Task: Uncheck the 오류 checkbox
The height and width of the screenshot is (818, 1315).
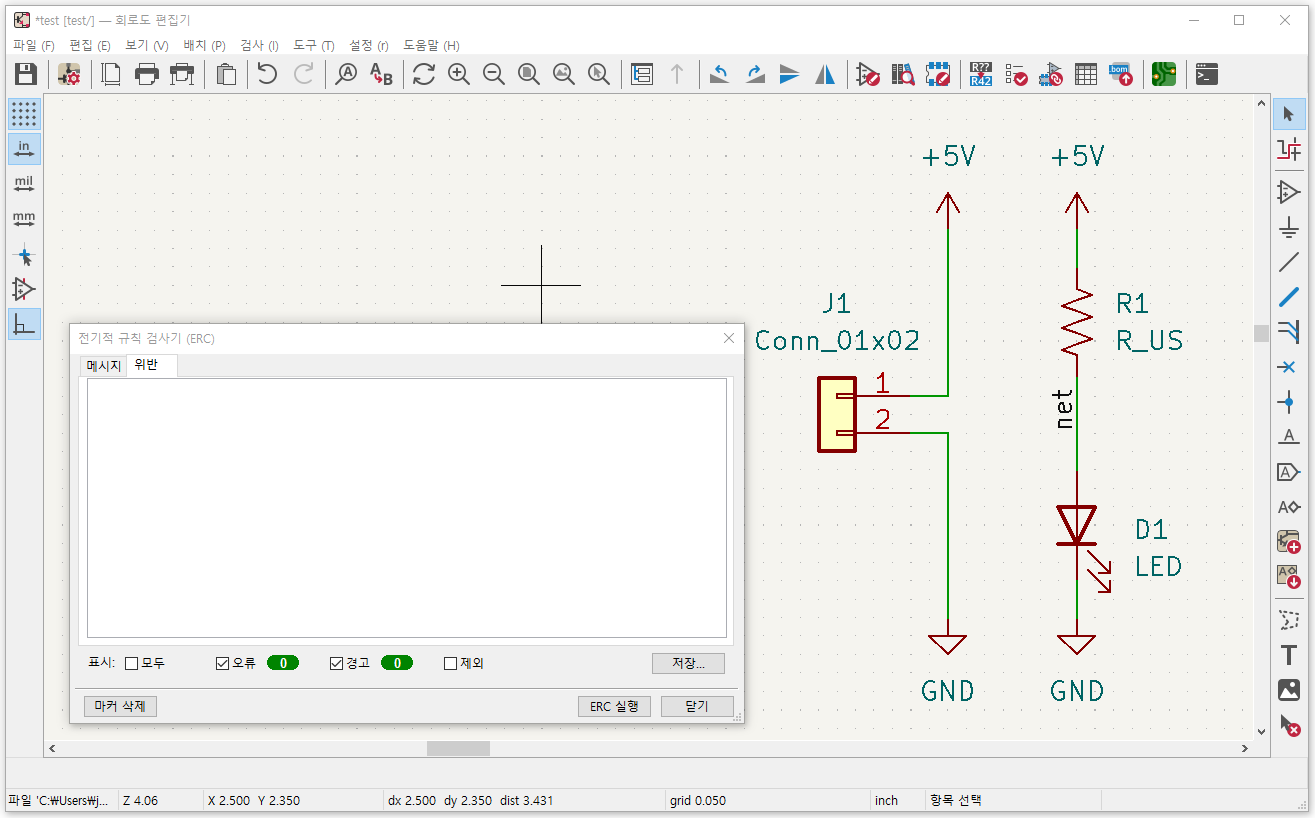Action: pyautogui.click(x=223, y=663)
